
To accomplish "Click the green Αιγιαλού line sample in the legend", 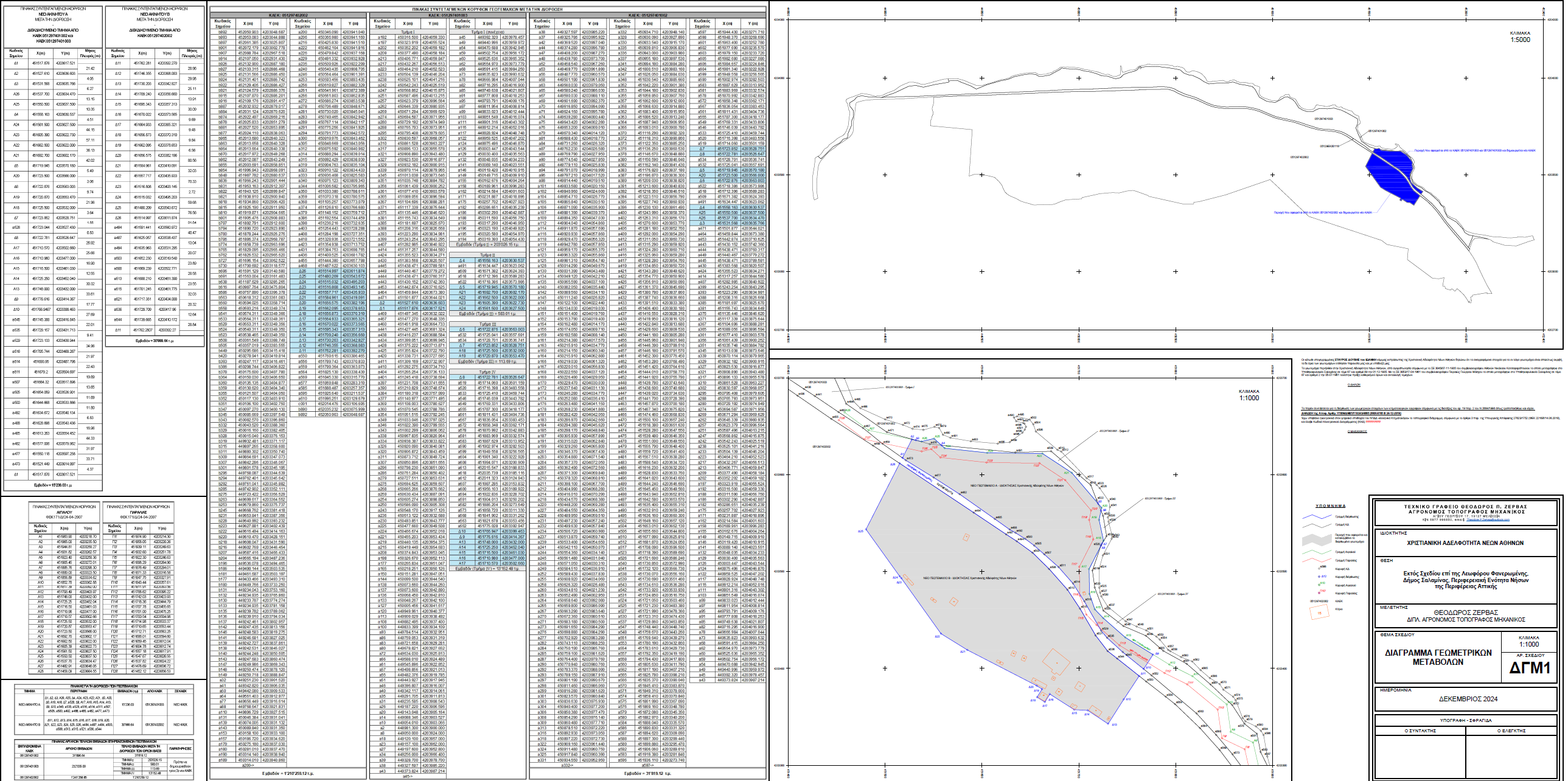I will click(x=1317, y=552).
